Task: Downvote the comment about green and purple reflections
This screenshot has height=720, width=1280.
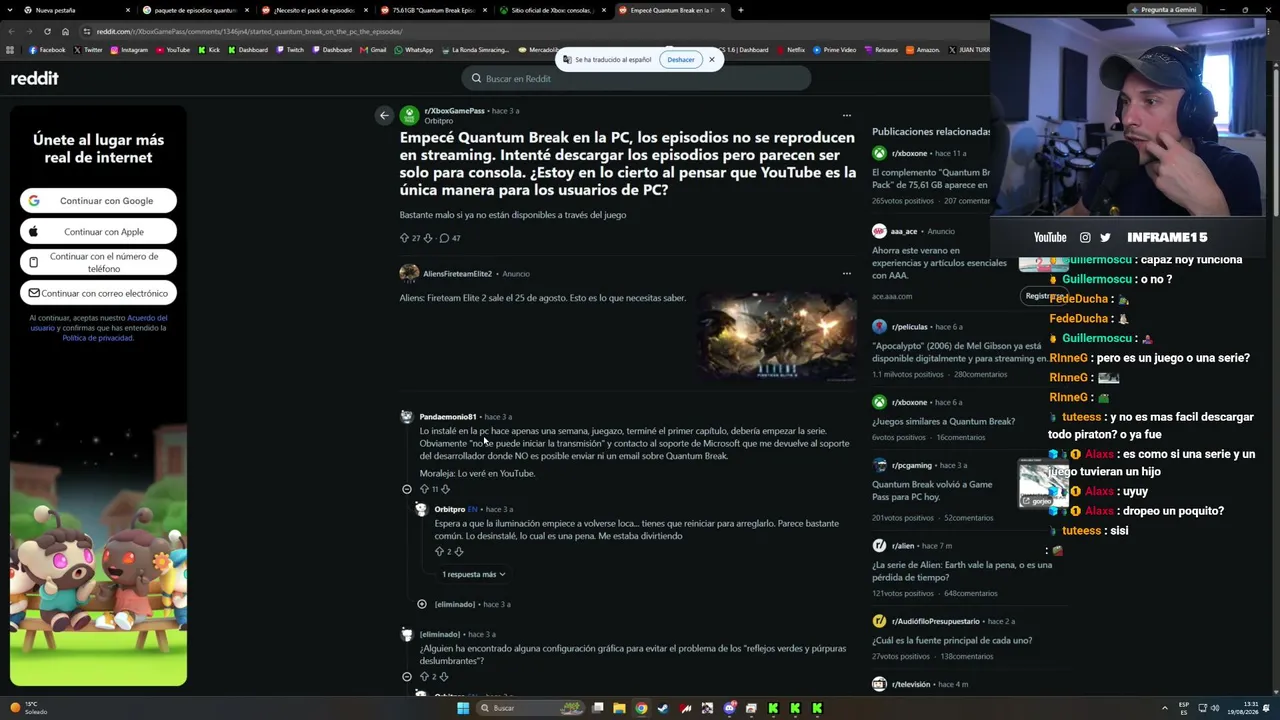Action: pos(444,677)
